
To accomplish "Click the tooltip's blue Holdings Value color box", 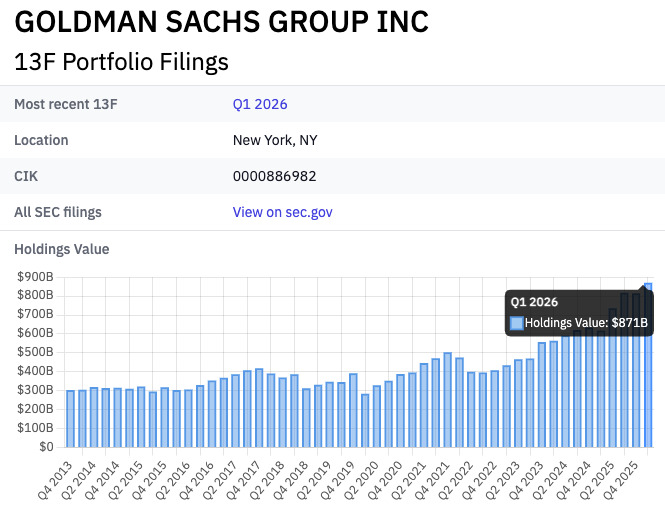I will pos(517,323).
